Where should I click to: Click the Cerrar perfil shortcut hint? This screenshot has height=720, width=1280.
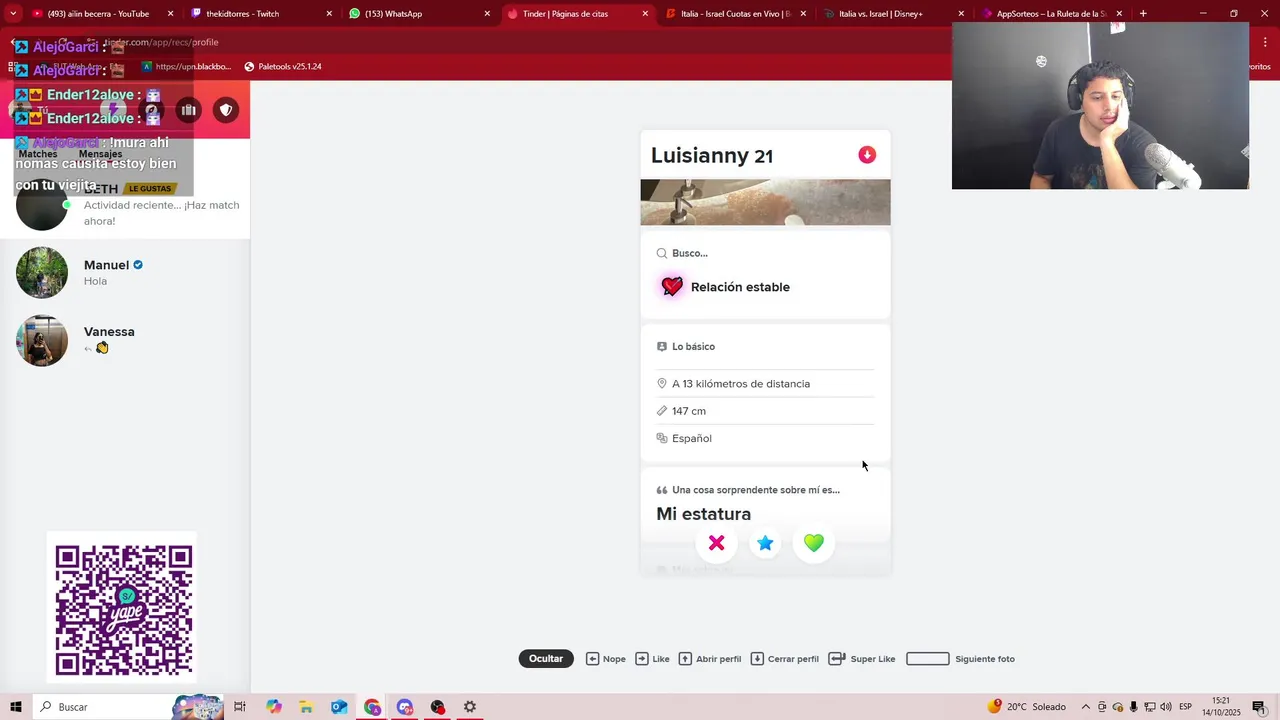tap(784, 659)
